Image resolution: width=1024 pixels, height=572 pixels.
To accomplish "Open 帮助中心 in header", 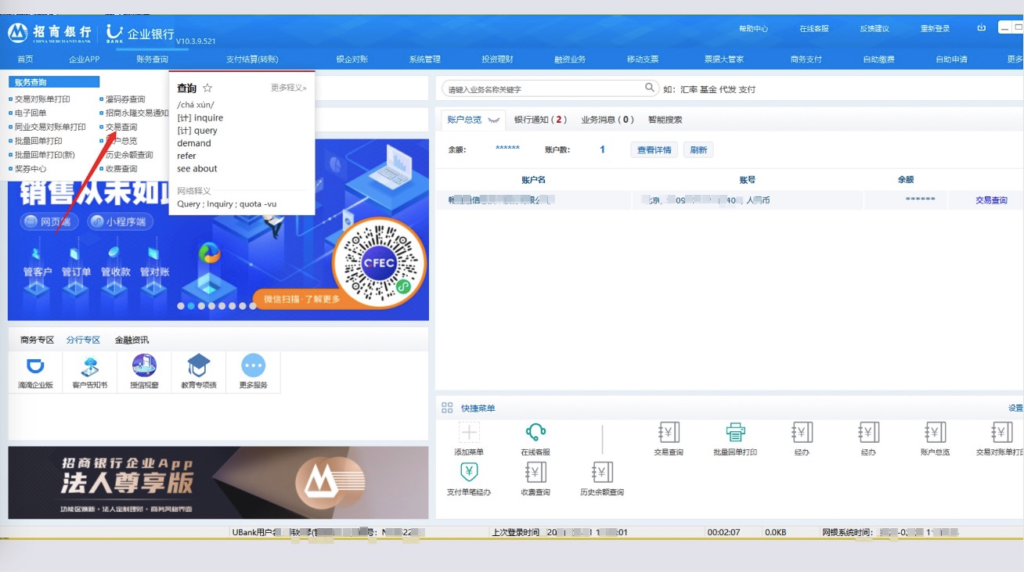I will [x=753, y=28].
